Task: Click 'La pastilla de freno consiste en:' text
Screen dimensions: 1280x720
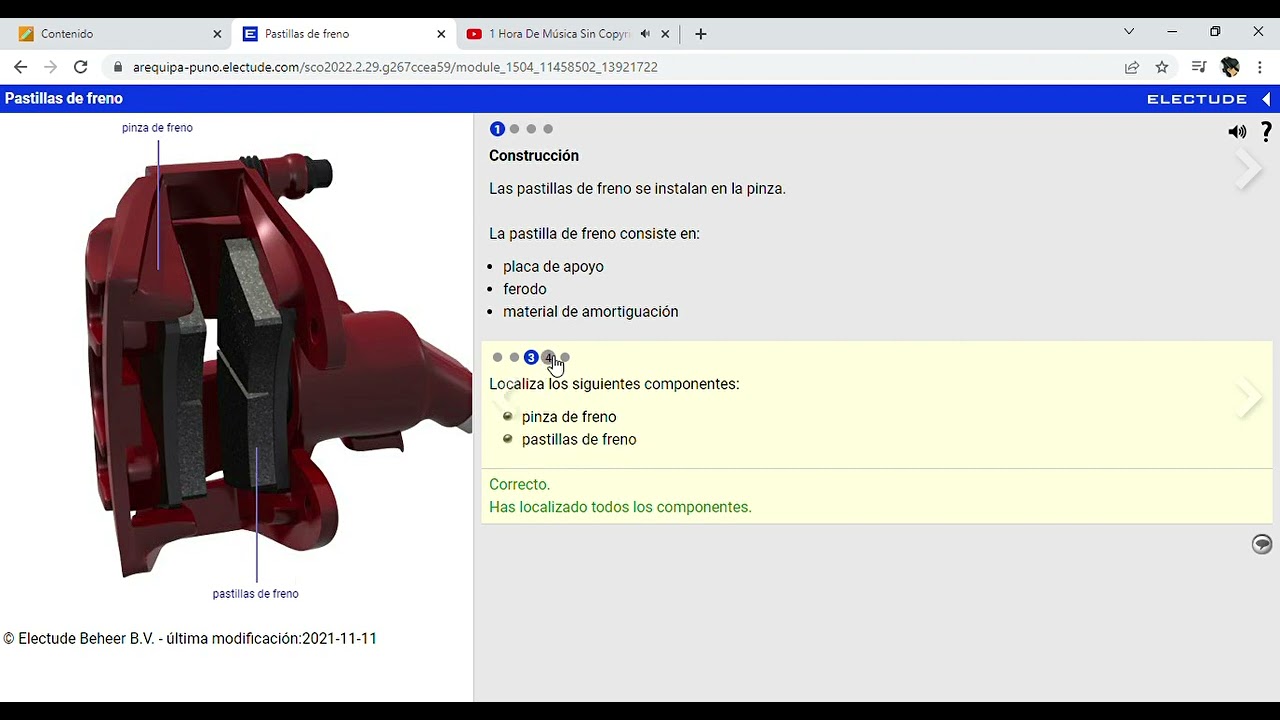Action: pyautogui.click(x=594, y=234)
